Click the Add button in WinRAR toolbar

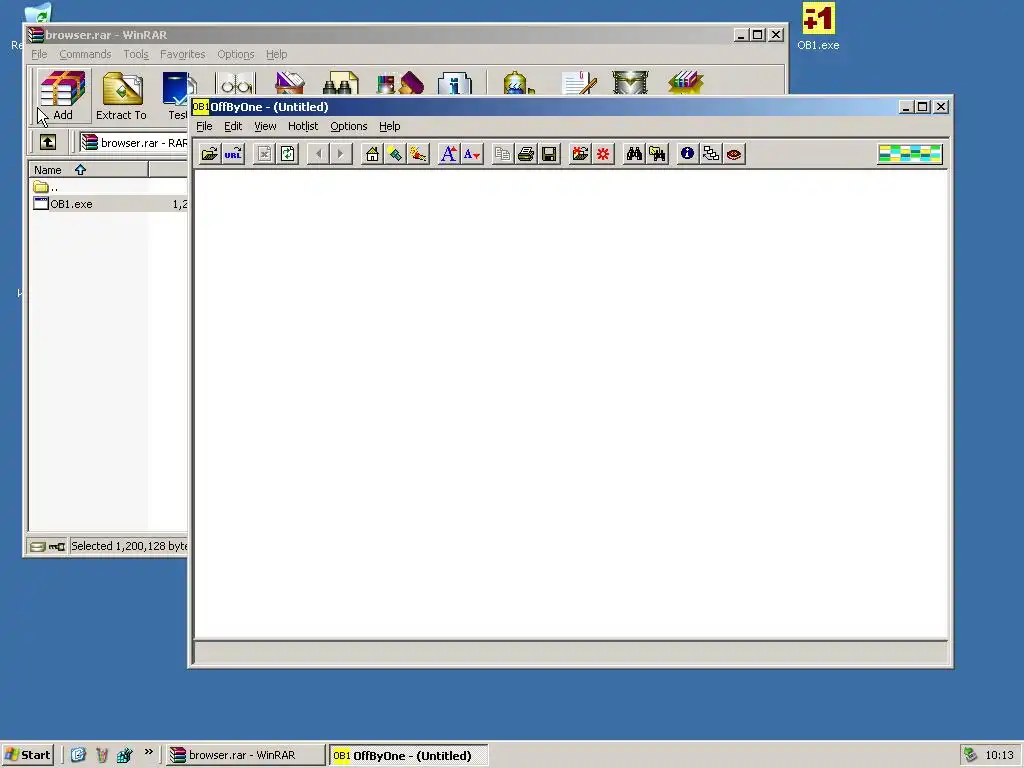[63, 96]
